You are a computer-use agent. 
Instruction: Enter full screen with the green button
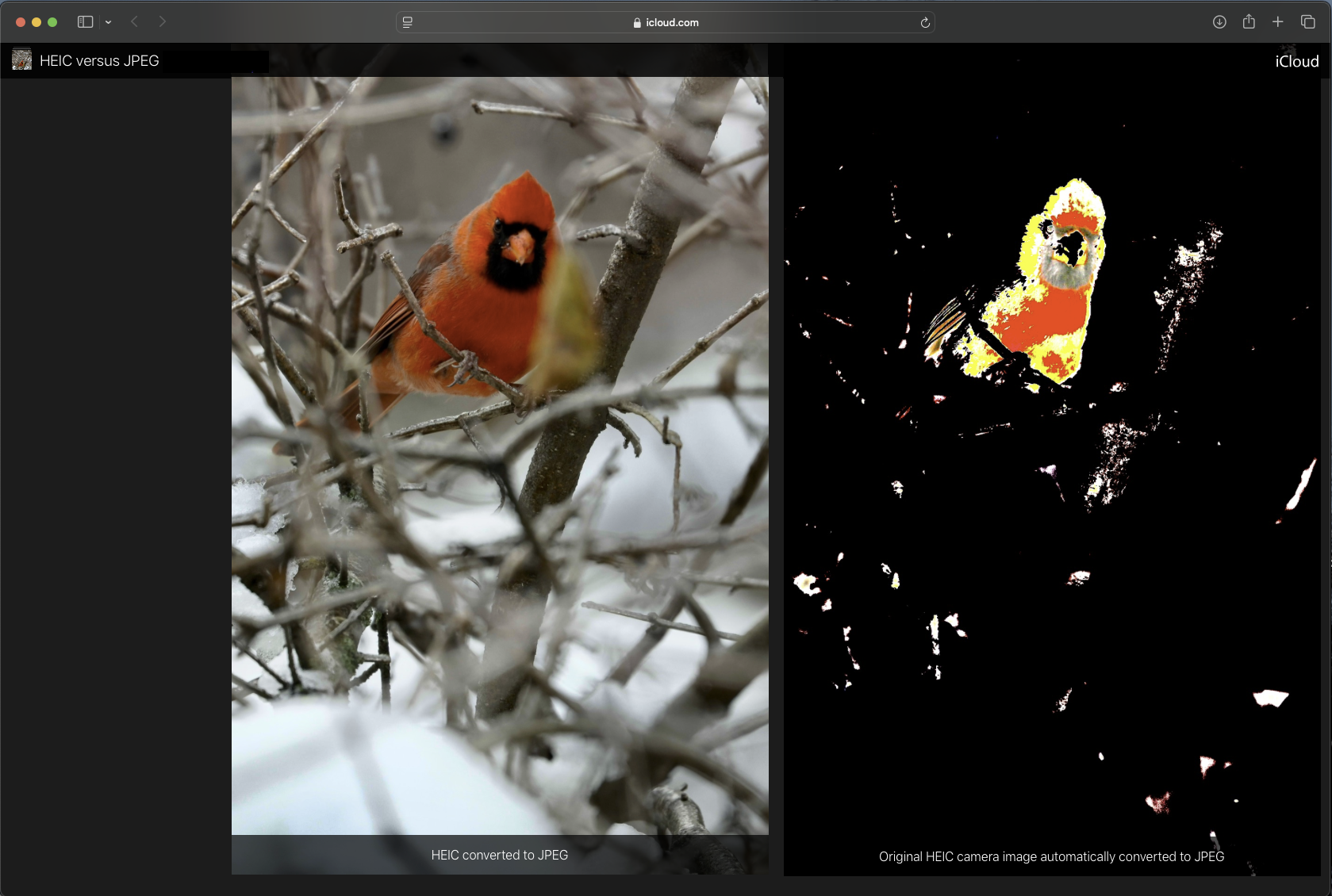tap(52, 22)
